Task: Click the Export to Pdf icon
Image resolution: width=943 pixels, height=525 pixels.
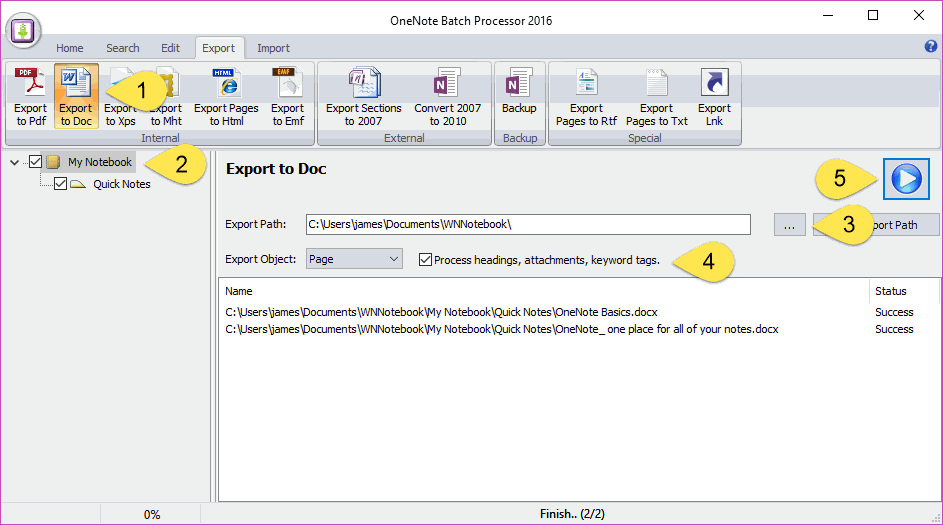Action: click(x=31, y=96)
